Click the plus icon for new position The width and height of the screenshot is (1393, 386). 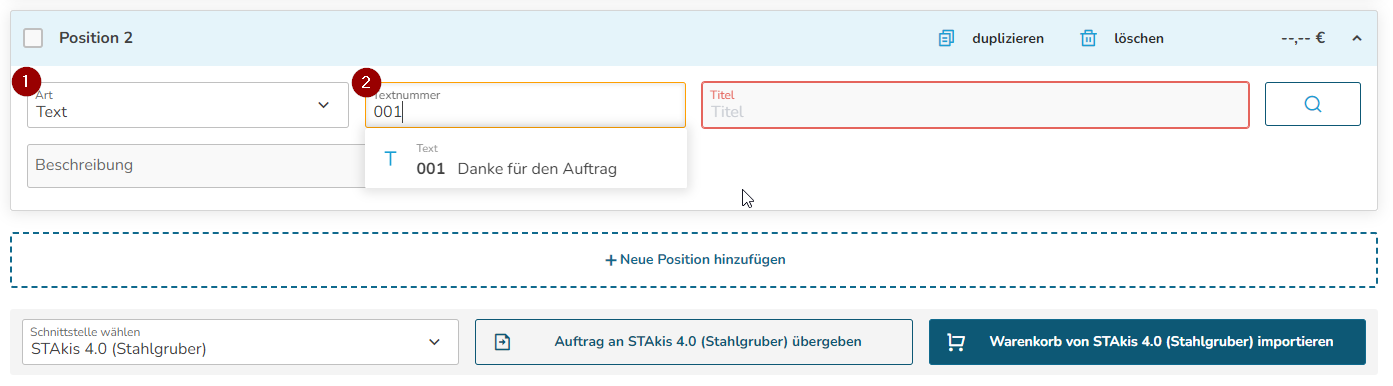pyautogui.click(x=611, y=259)
